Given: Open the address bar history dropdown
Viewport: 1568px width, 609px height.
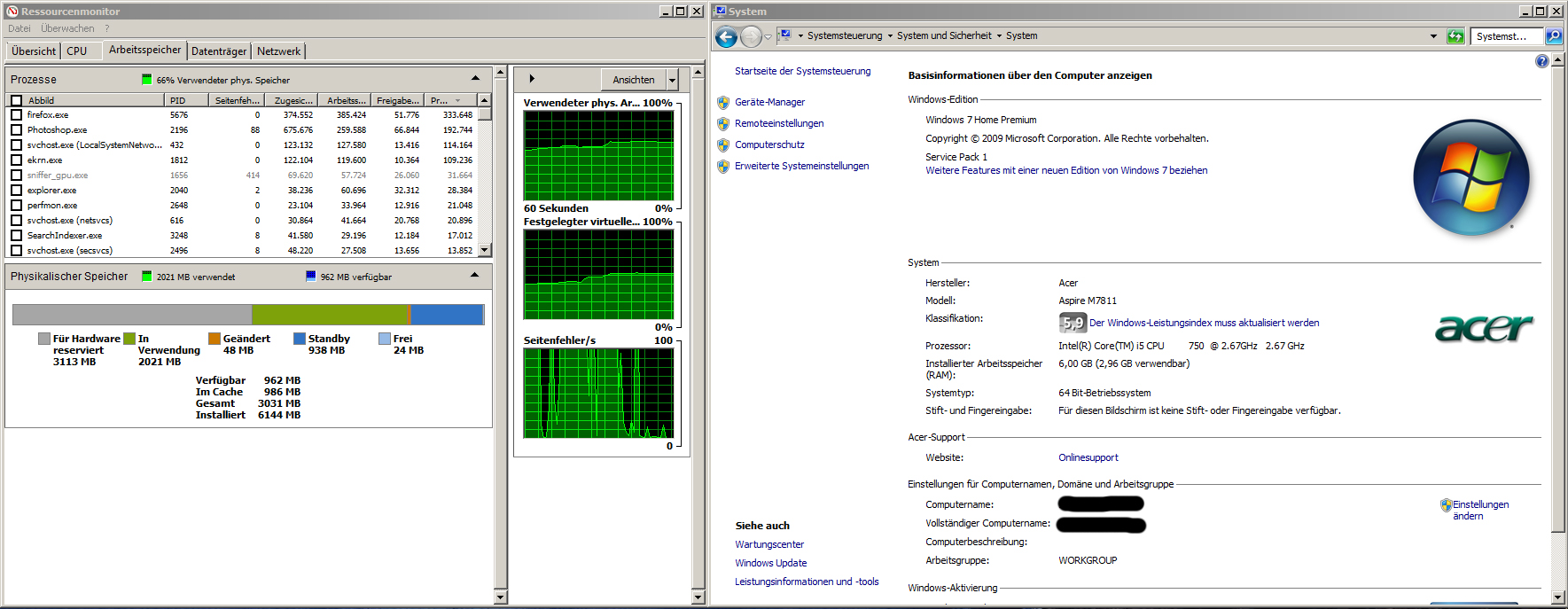Looking at the screenshot, I should click(1433, 36).
